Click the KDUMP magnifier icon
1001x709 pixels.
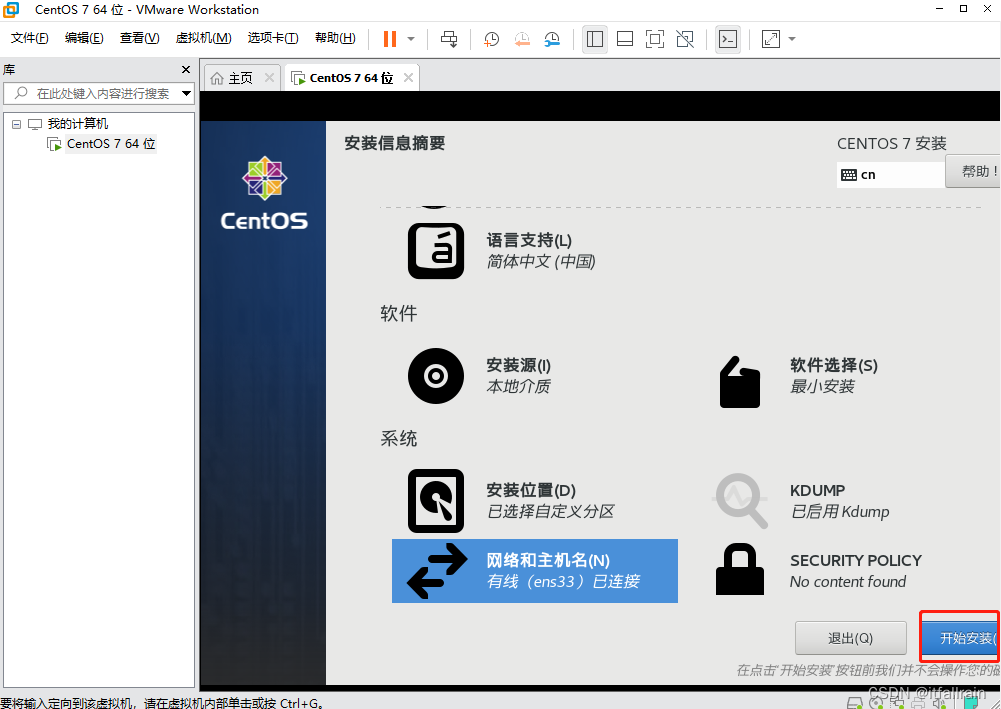741,501
